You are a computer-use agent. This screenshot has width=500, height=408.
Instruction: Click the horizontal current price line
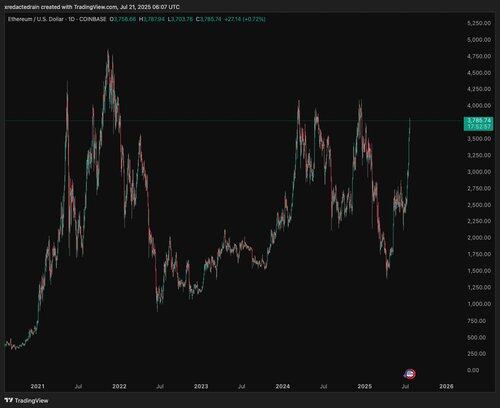tap(233, 120)
